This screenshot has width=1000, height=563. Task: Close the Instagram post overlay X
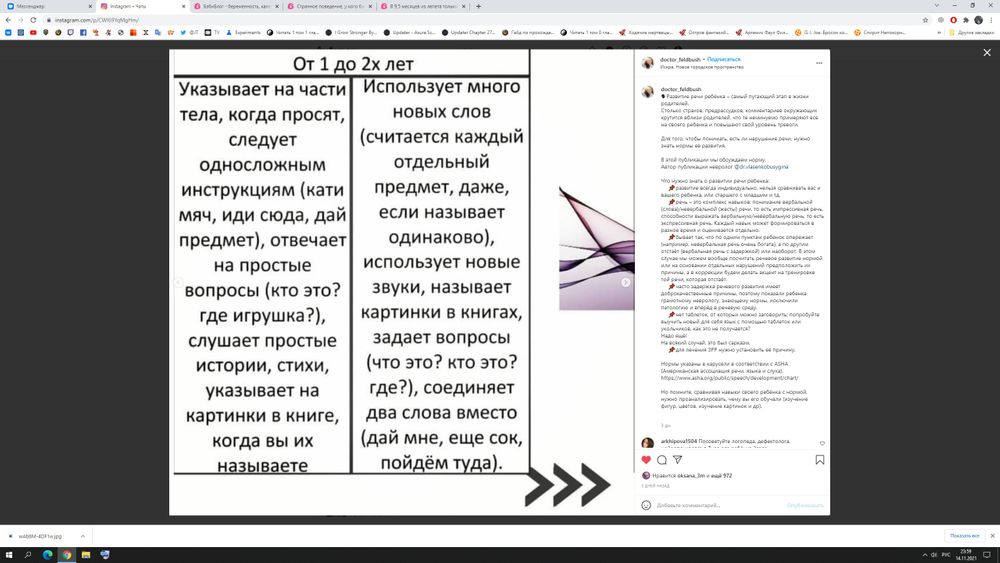click(x=987, y=52)
